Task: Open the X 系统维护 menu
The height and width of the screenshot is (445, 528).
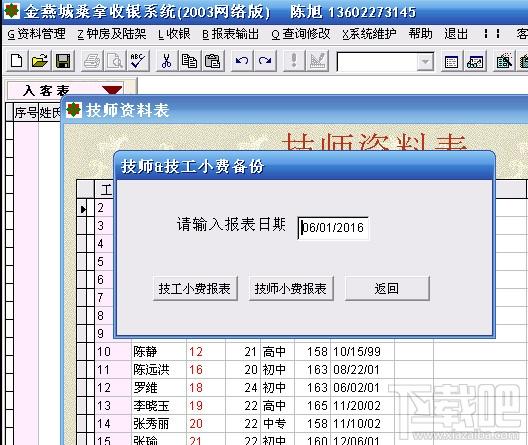Action: click(369, 34)
